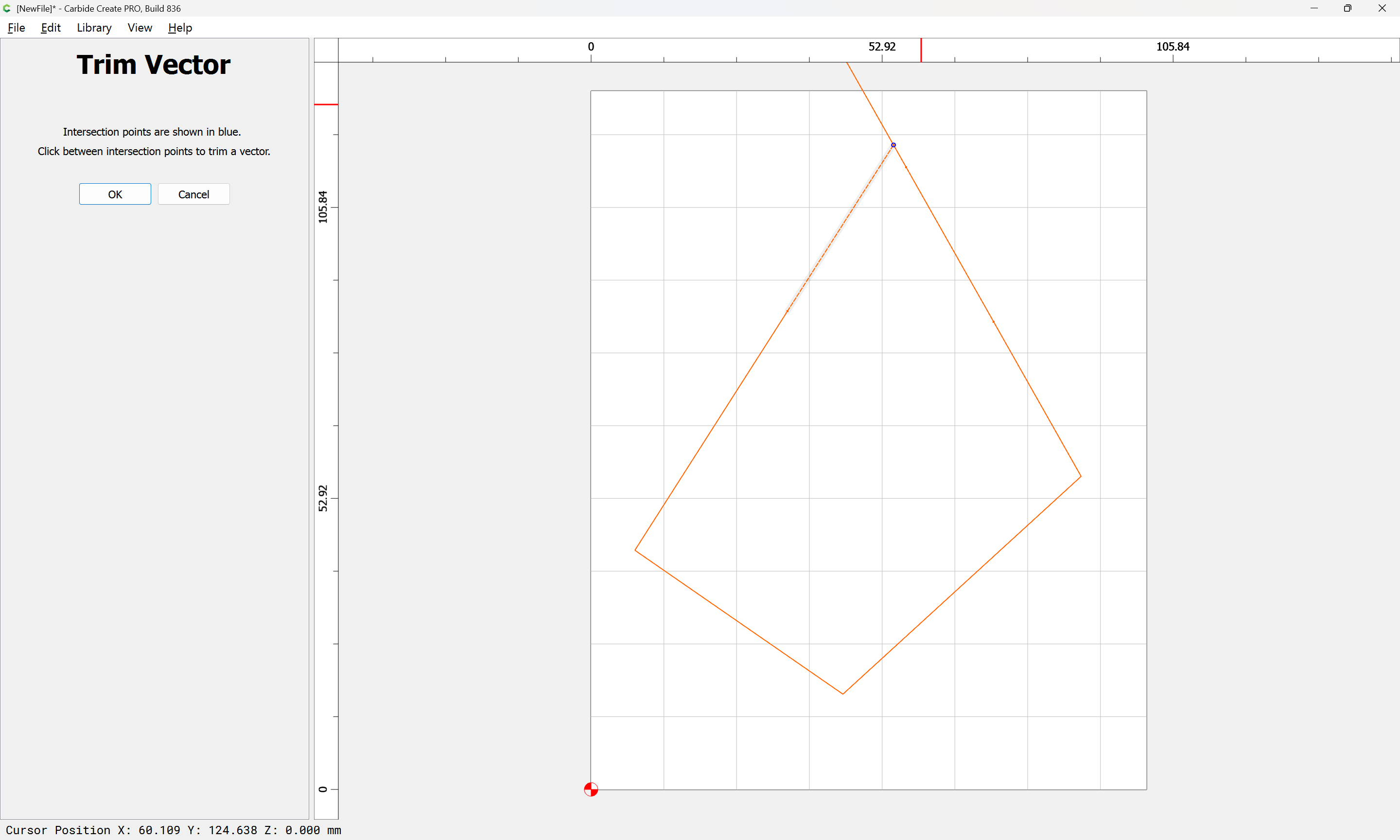Minimize the Carbide Create window
This screenshot has height=840, width=1400.
(x=1314, y=8)
